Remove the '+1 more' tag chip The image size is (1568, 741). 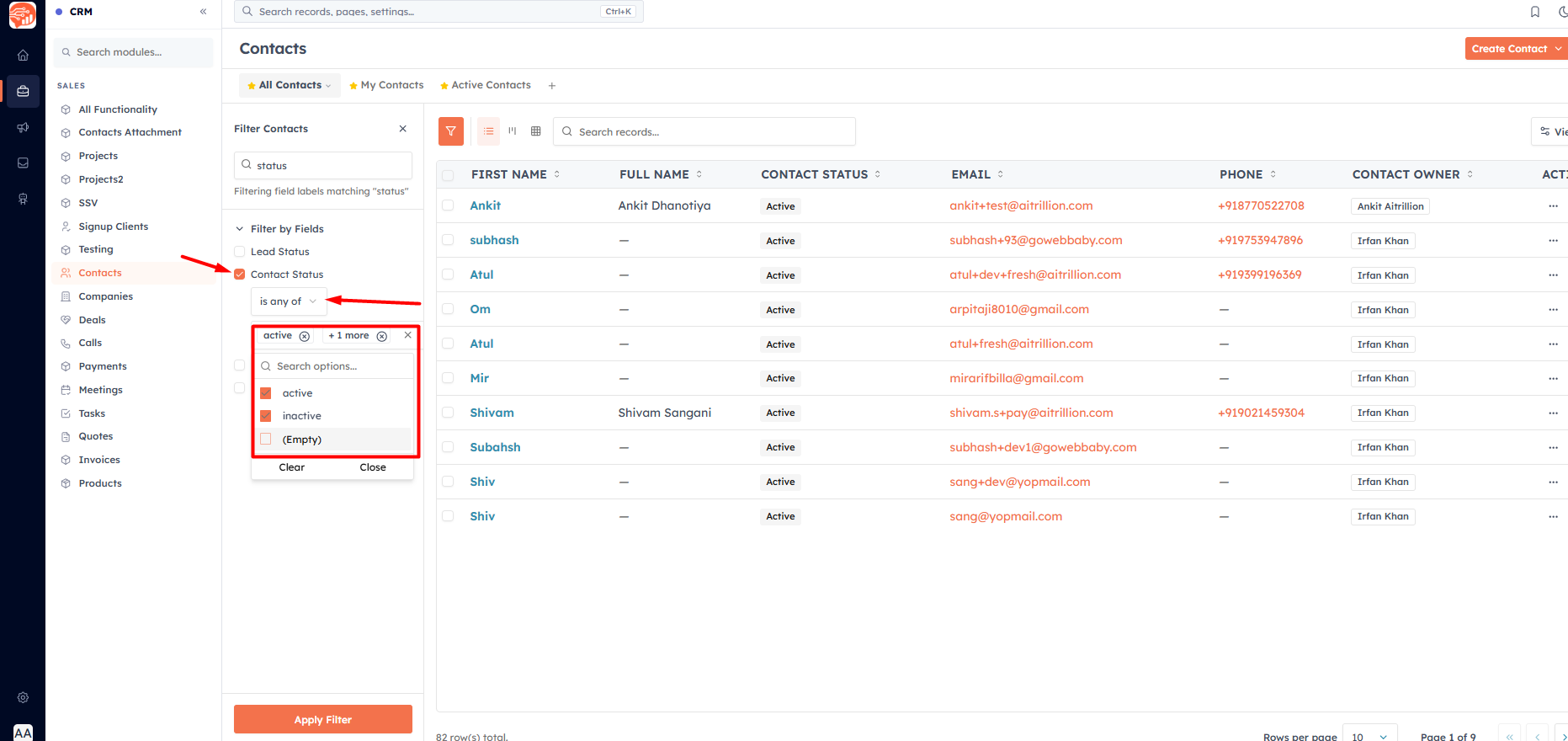pyautogui.click(x=382, y=336)
